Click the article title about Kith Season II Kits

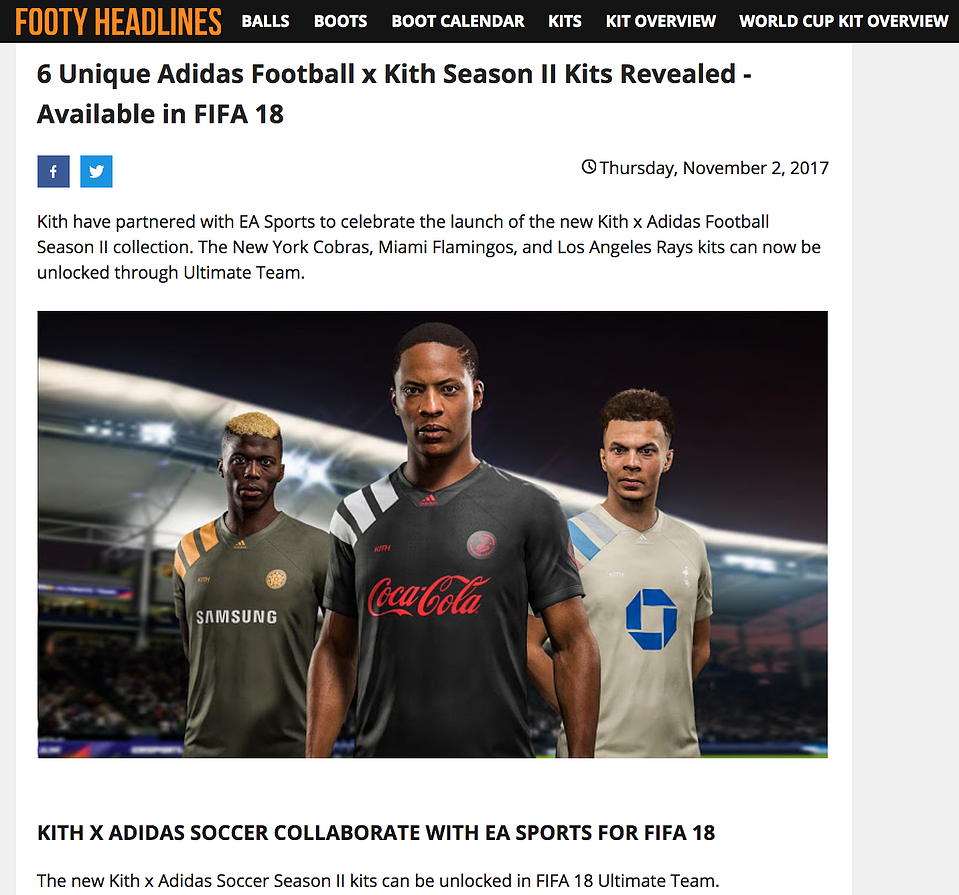pos(394,94)
